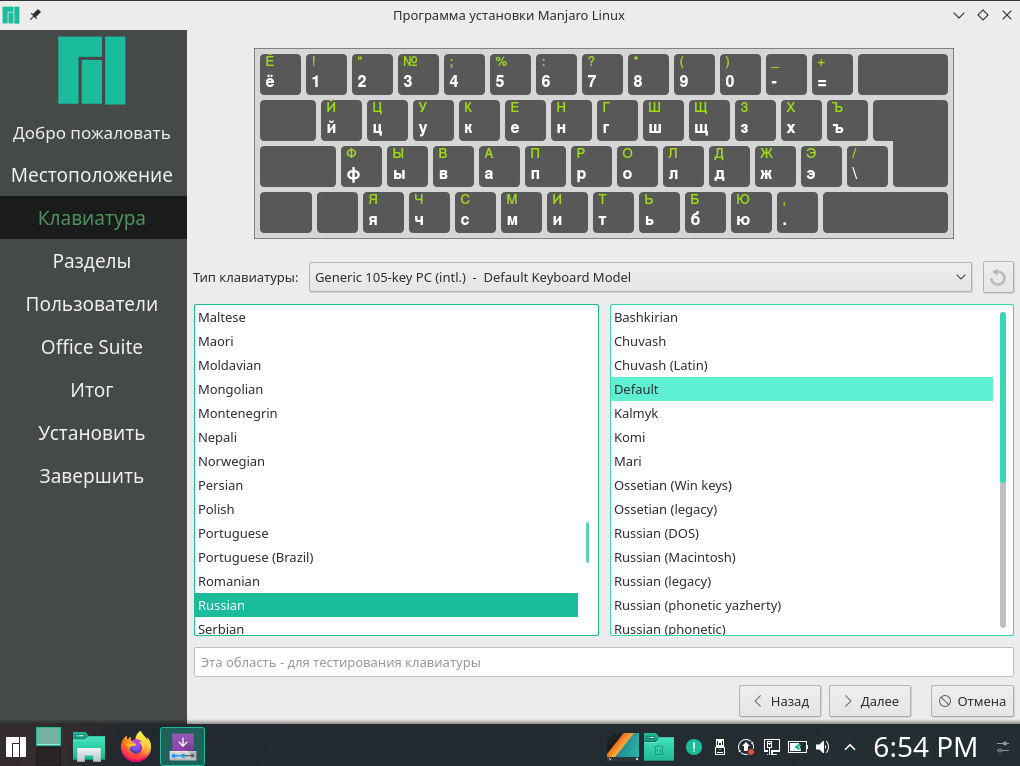Select Persian in the layout list
This screenshot has width=1020, height=766.
[x=386, y=486]
